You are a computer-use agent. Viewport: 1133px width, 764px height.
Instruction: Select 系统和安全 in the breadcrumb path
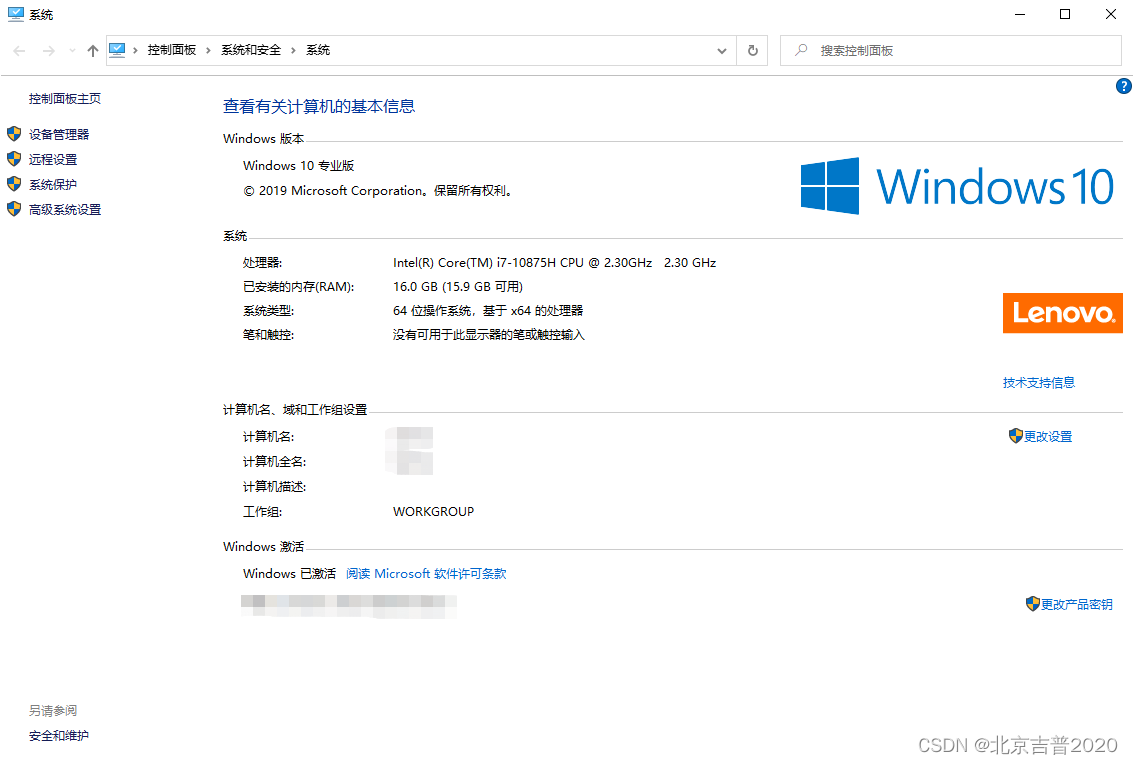point(251,50)
